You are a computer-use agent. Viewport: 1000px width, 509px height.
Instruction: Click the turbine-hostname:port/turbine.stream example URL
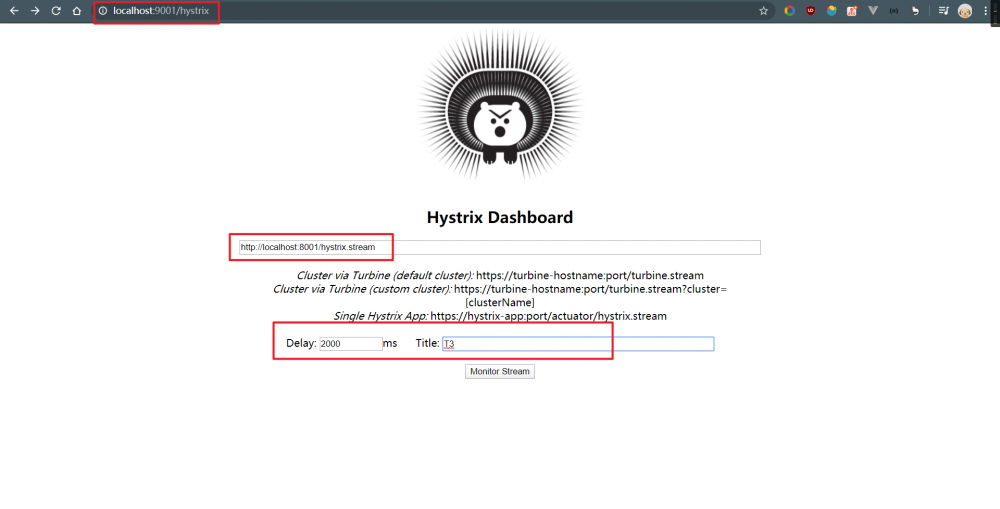(x=590, y=276)
